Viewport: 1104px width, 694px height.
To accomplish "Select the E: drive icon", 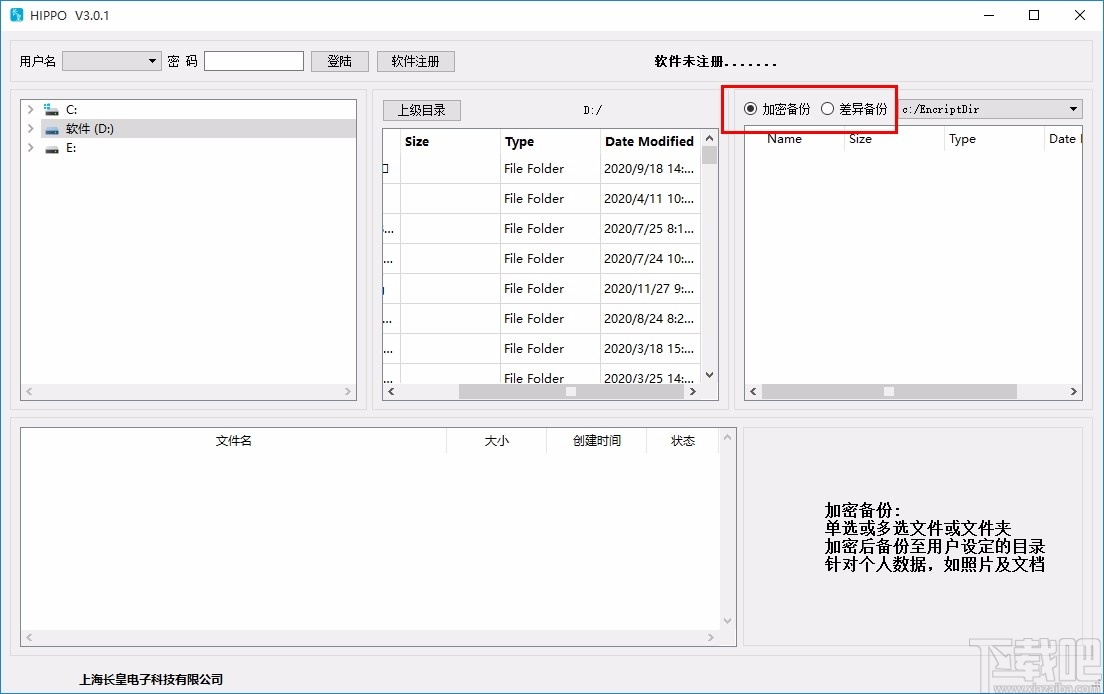I will click(52, 148).
